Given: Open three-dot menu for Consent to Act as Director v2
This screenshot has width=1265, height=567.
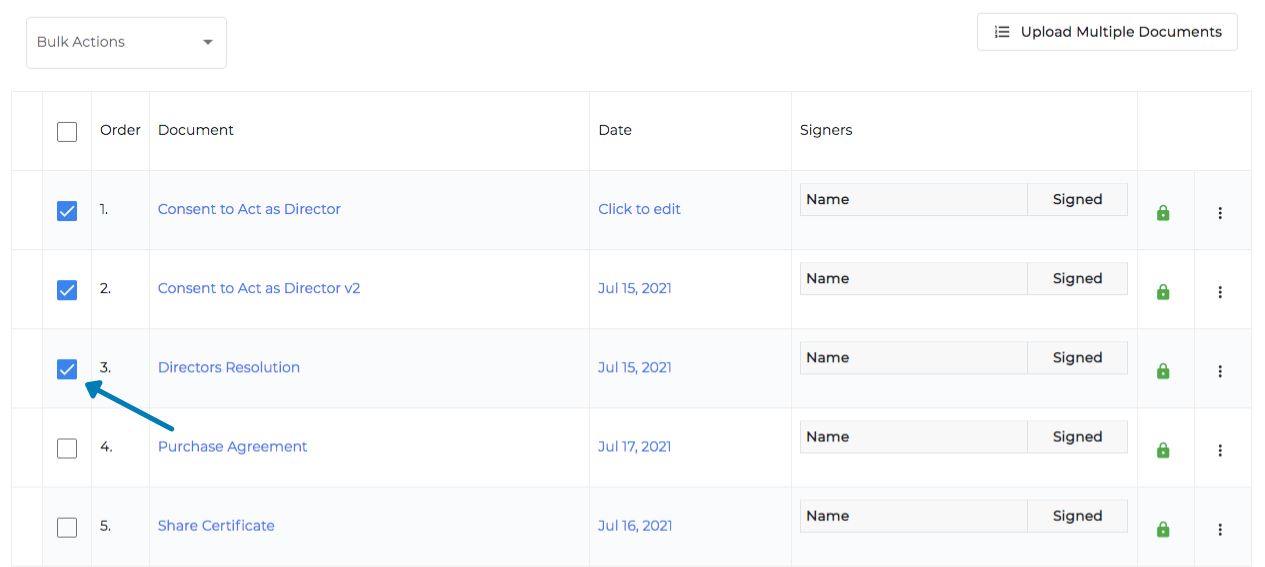Looking at the screenshot, I should pyautogui.click(x=1220, y=292).
